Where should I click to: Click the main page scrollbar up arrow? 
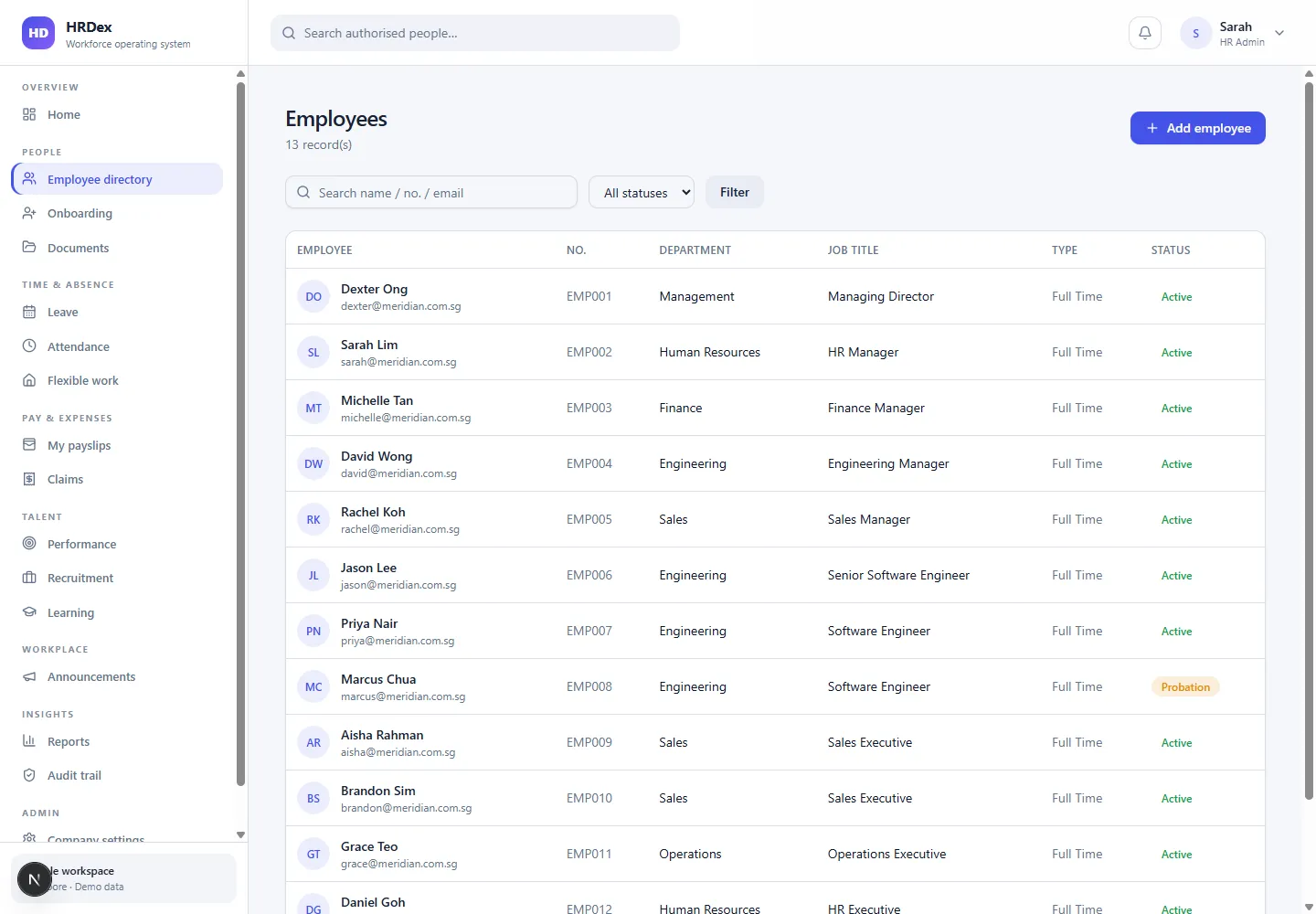1309,72
